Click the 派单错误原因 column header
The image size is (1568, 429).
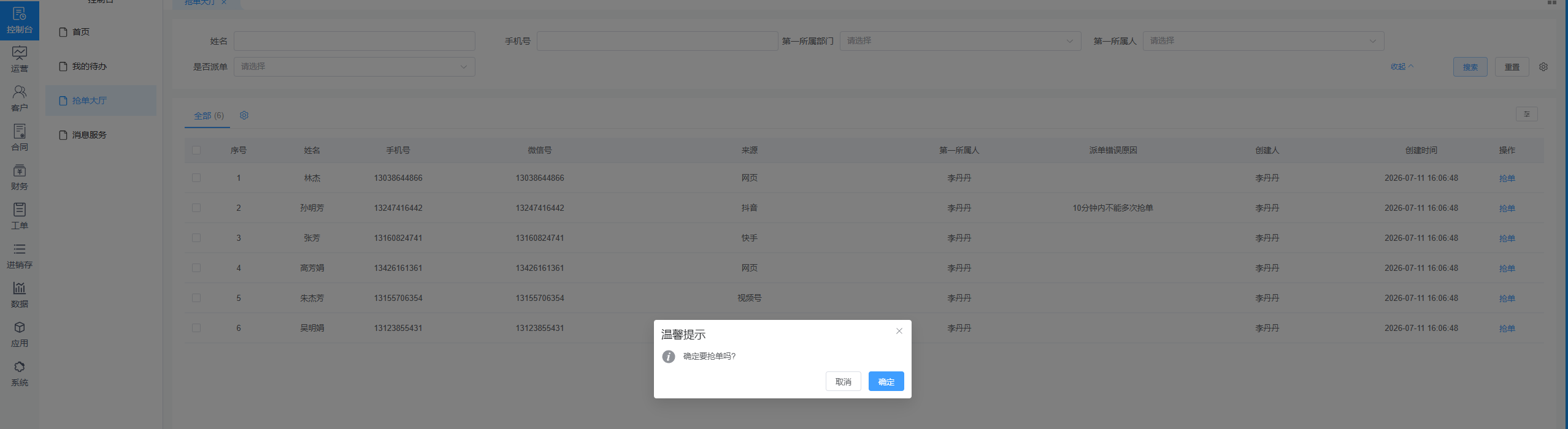click(1113, 150)
